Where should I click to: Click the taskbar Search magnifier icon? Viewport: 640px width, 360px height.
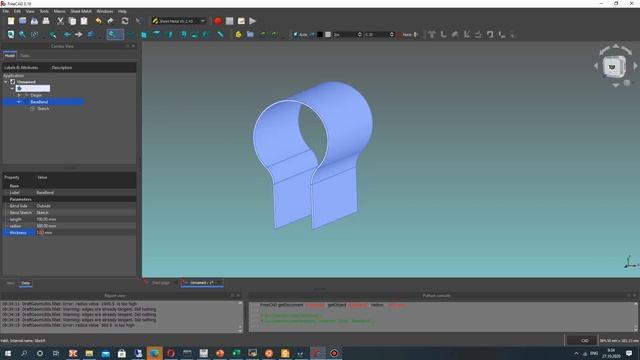pyautogui.click(x=24, y=353)
